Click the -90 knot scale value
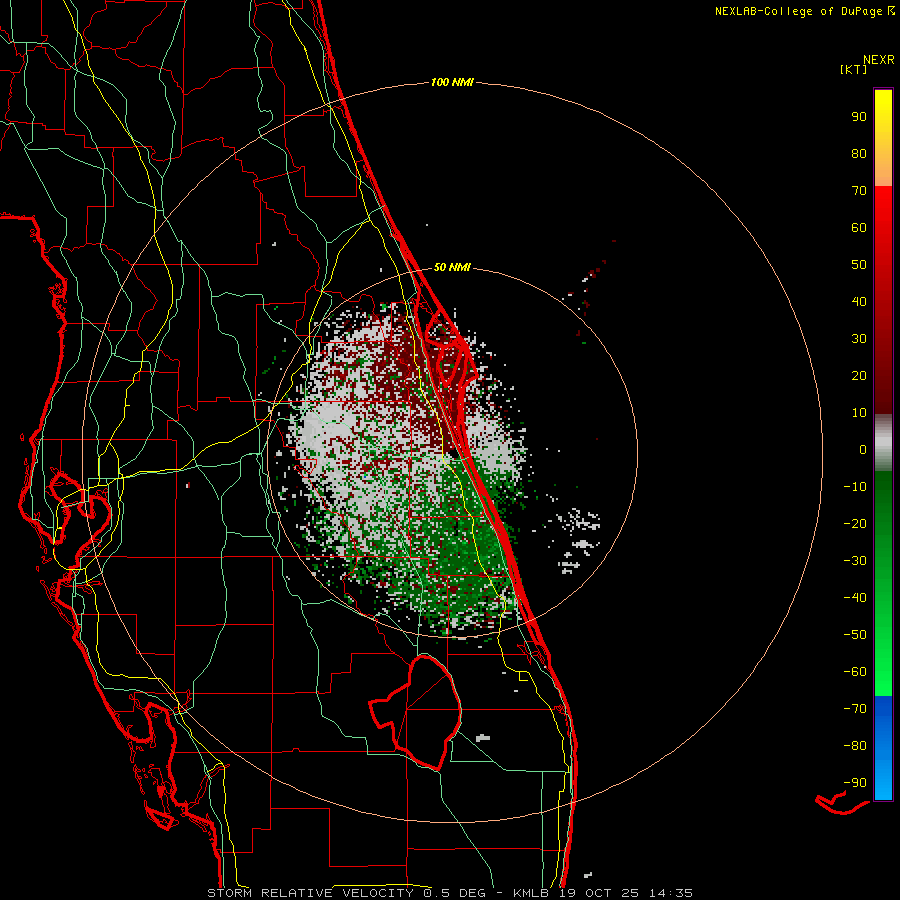Viewport: 900px width, 900px height. click(855, 782)
